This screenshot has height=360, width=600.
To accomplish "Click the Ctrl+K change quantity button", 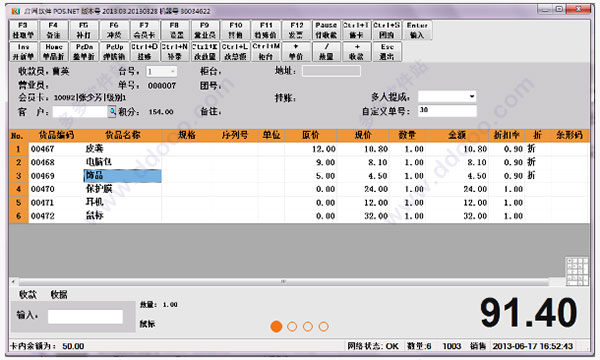I will (x=205, y=51).
